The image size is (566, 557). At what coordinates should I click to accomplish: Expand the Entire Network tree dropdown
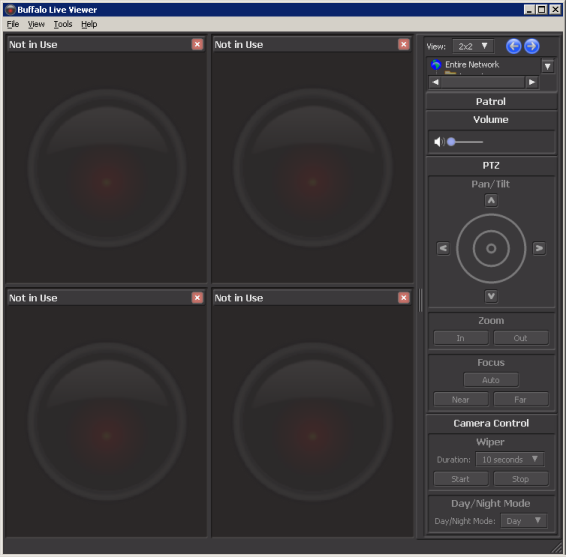(x=548, y=66)
